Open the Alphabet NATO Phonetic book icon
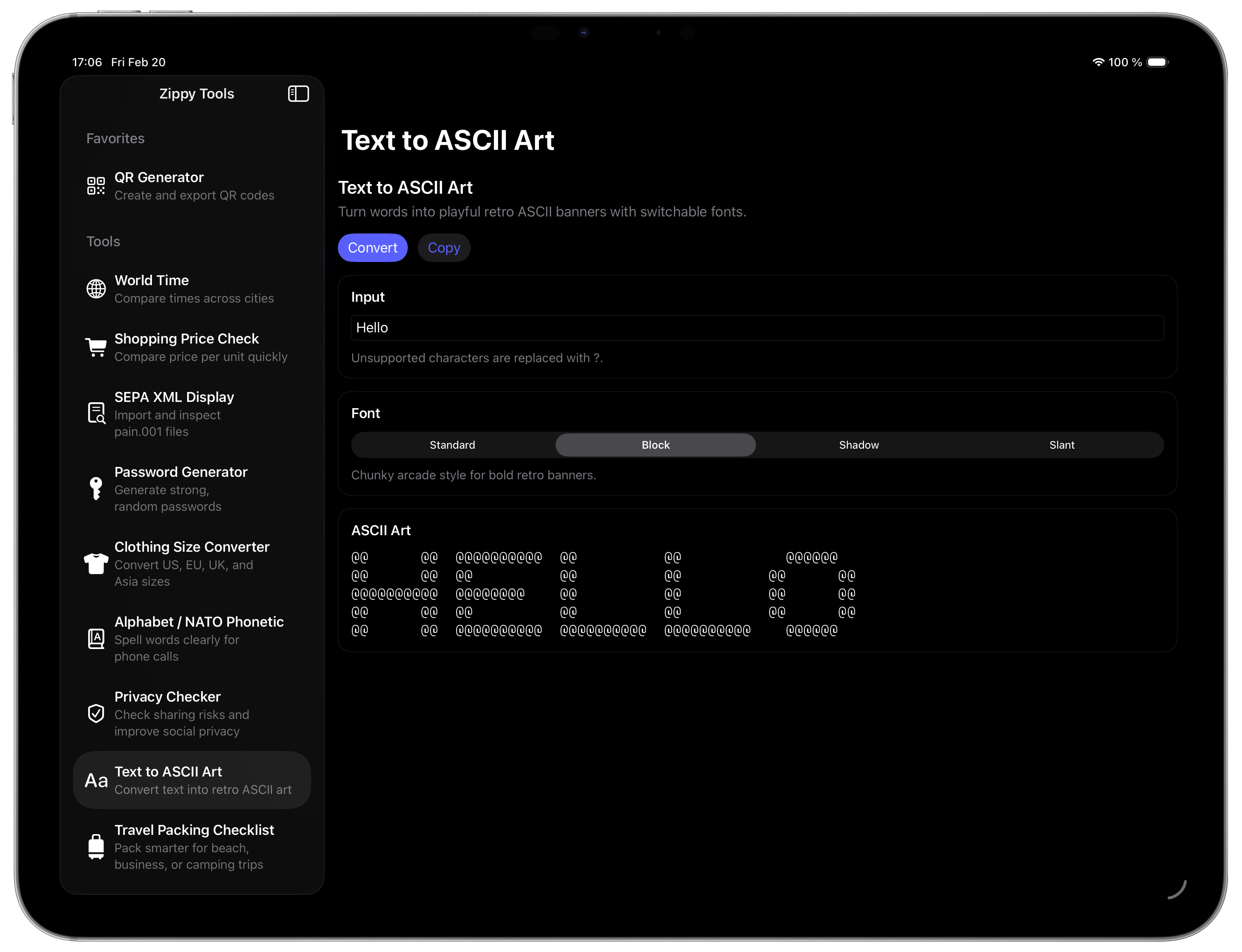 (96, 638)
